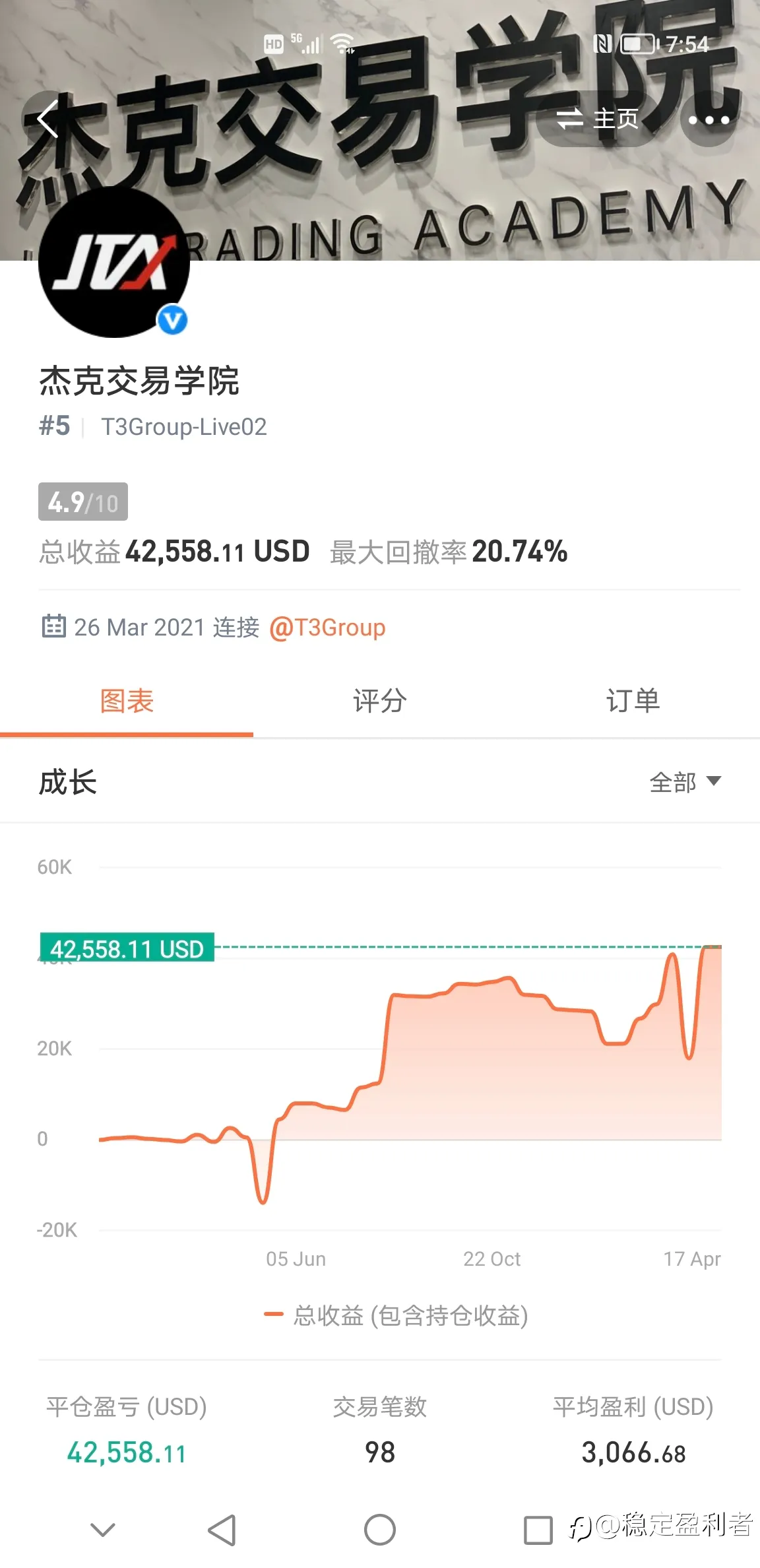This screenshot has height=1568, width=760.
Task: Tap the back arrow icon
Action: pos(47,120)
